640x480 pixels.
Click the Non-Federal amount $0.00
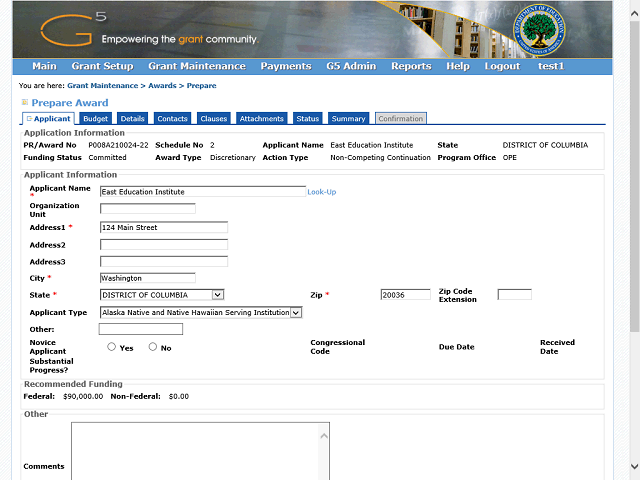click(x=179, y=396)
